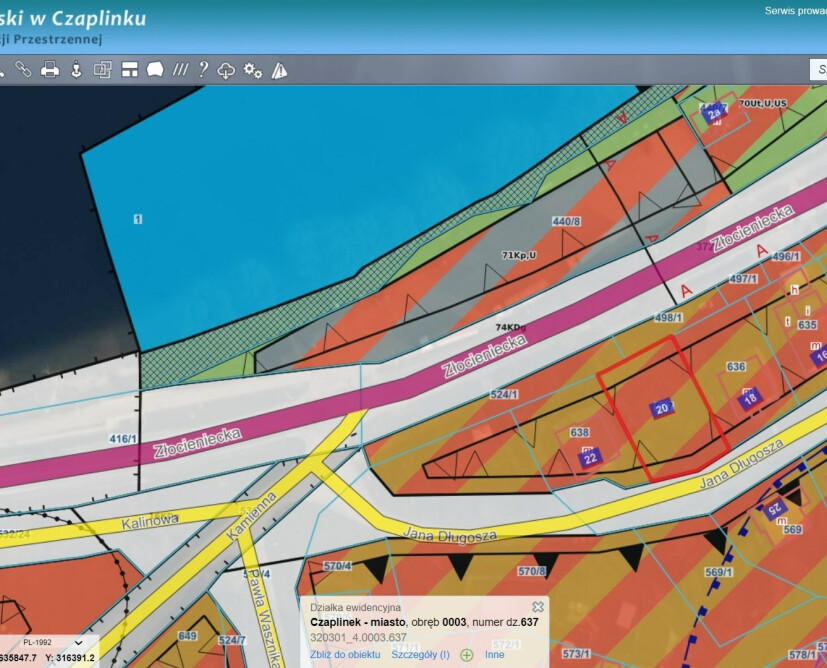Click the triple slash hatch icon
The height and width of the screenshot is (668, 827).
point(180,70)
